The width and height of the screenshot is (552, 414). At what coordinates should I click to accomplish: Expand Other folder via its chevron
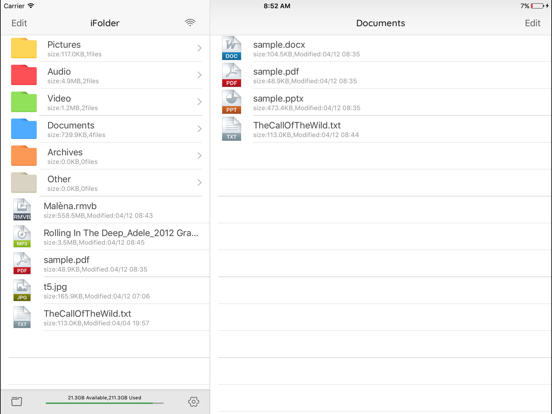[x=199, y=183]
